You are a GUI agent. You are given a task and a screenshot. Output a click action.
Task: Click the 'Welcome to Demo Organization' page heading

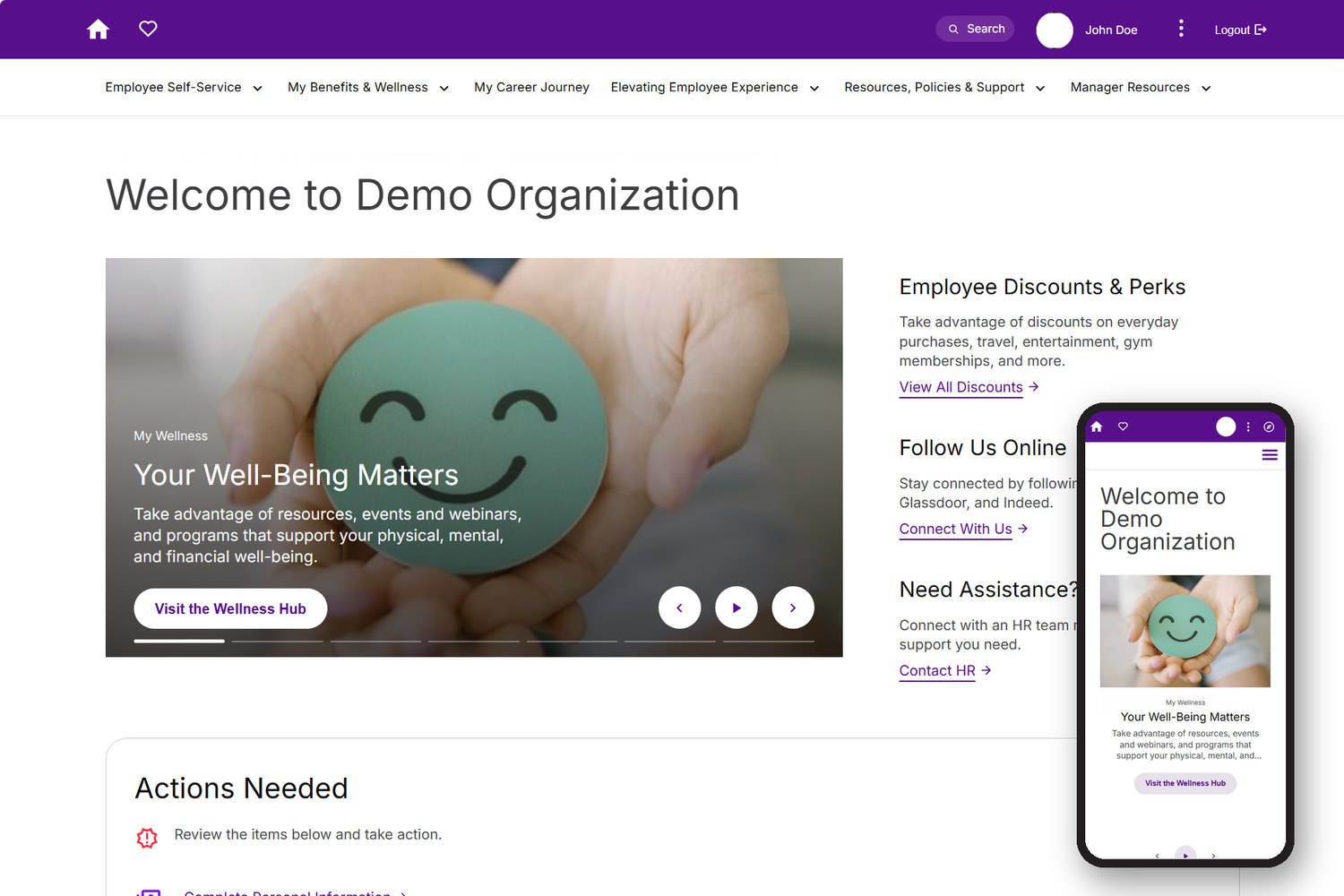pos(423,195)
